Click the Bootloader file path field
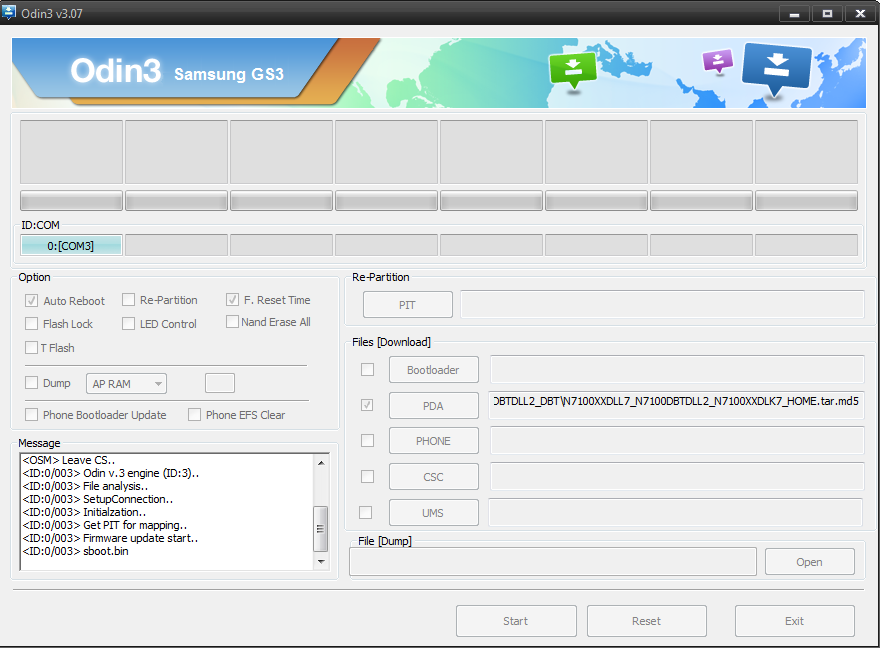This screenshot has height=648, width=880. 677,369
